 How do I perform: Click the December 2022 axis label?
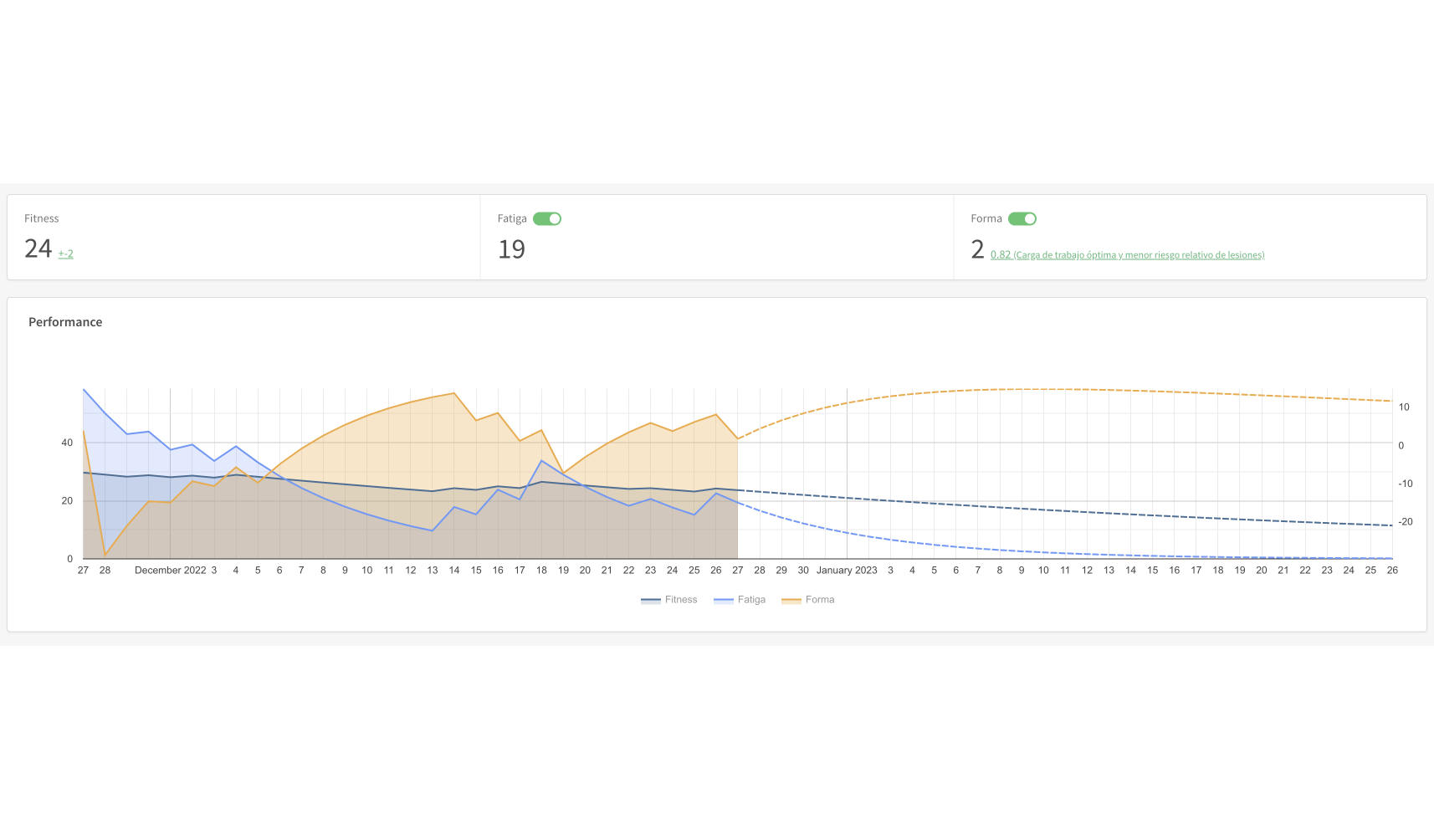coord(171,571)
